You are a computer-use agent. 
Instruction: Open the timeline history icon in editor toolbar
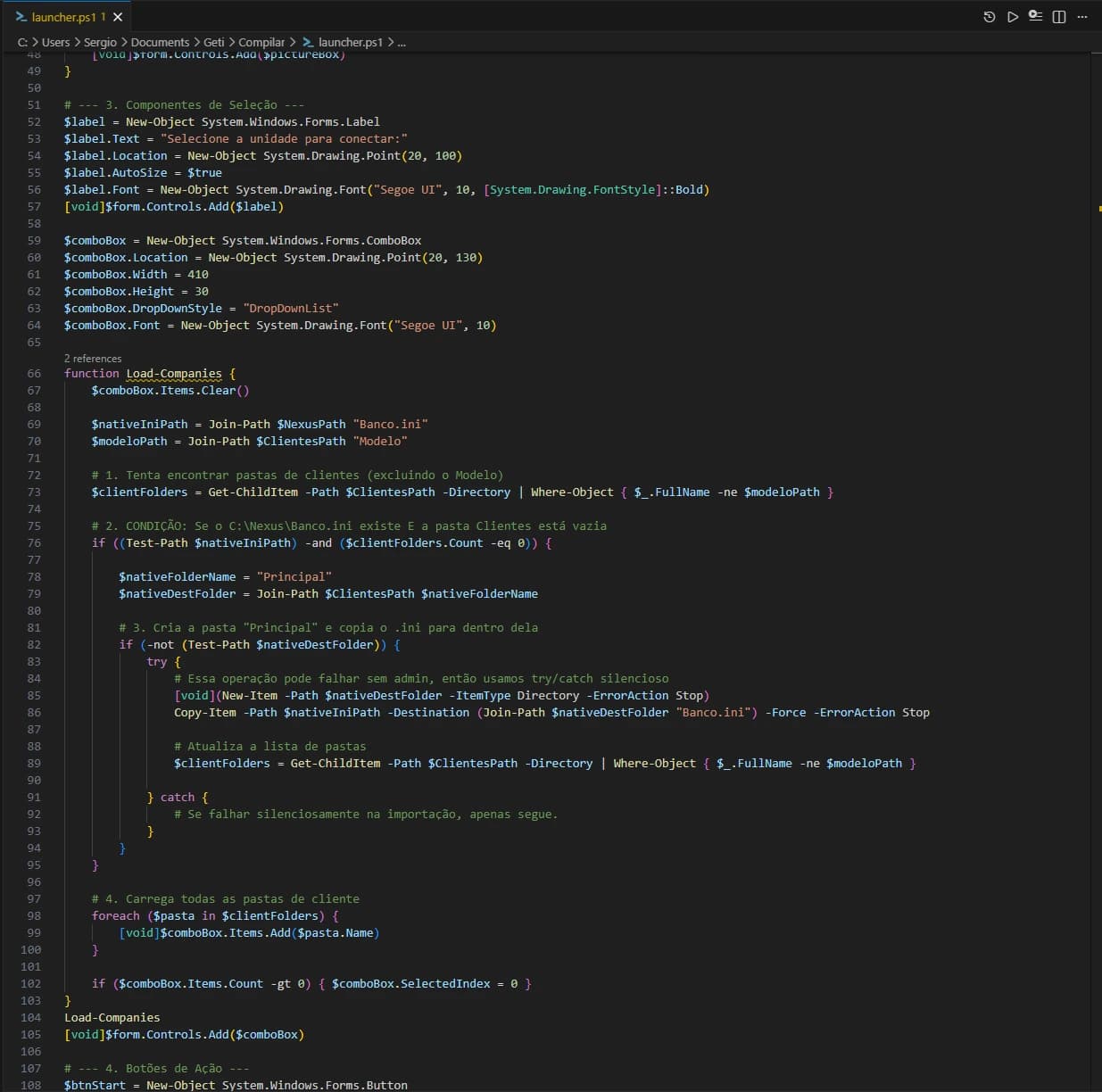click(990, 17)
